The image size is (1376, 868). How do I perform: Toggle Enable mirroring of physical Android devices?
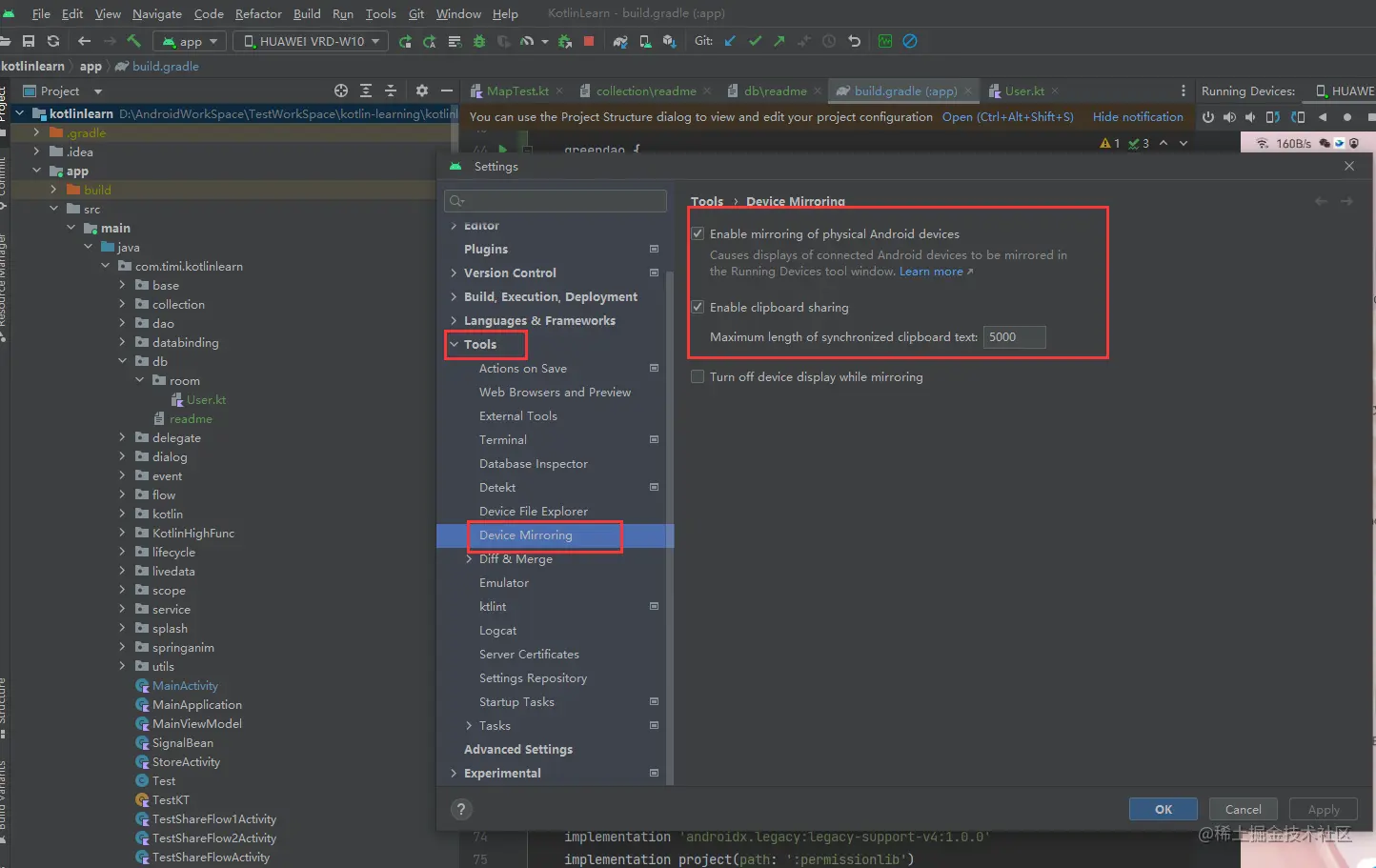click(x=698, y=233)
